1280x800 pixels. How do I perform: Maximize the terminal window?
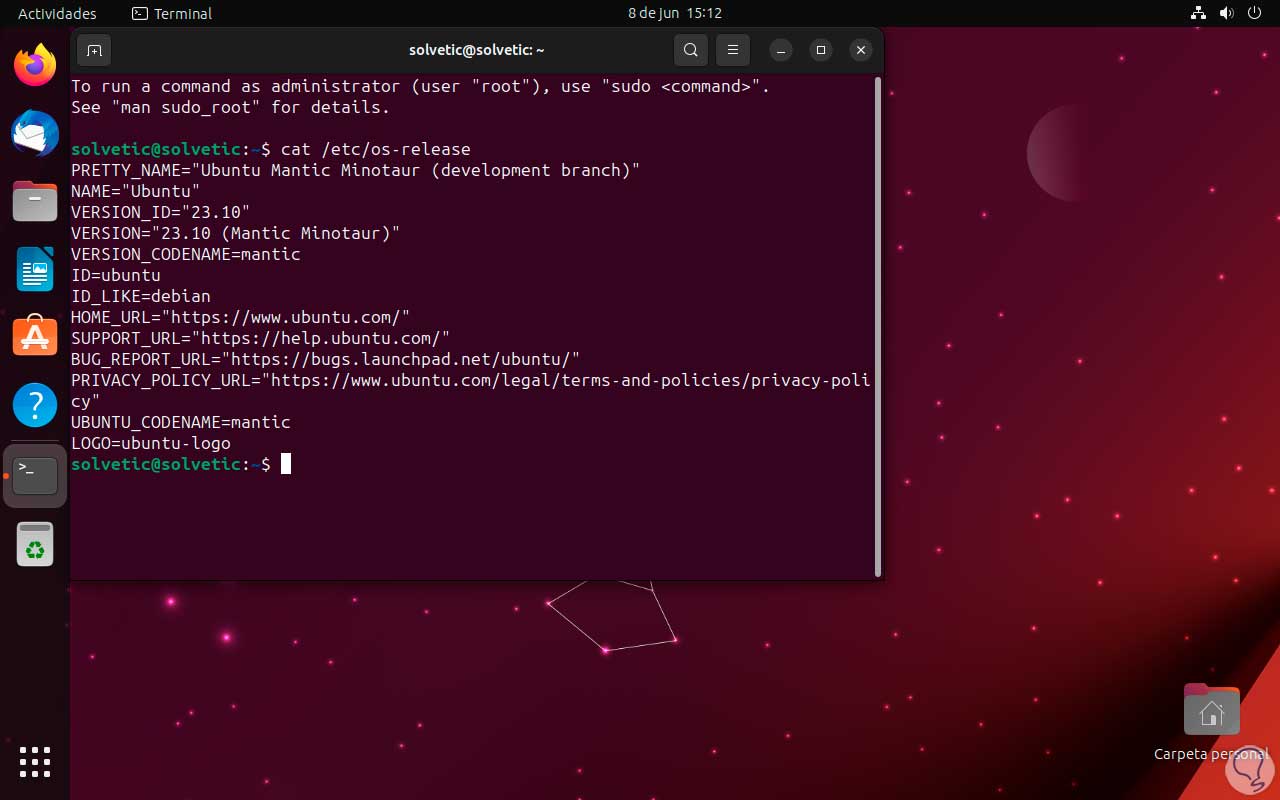821,50
